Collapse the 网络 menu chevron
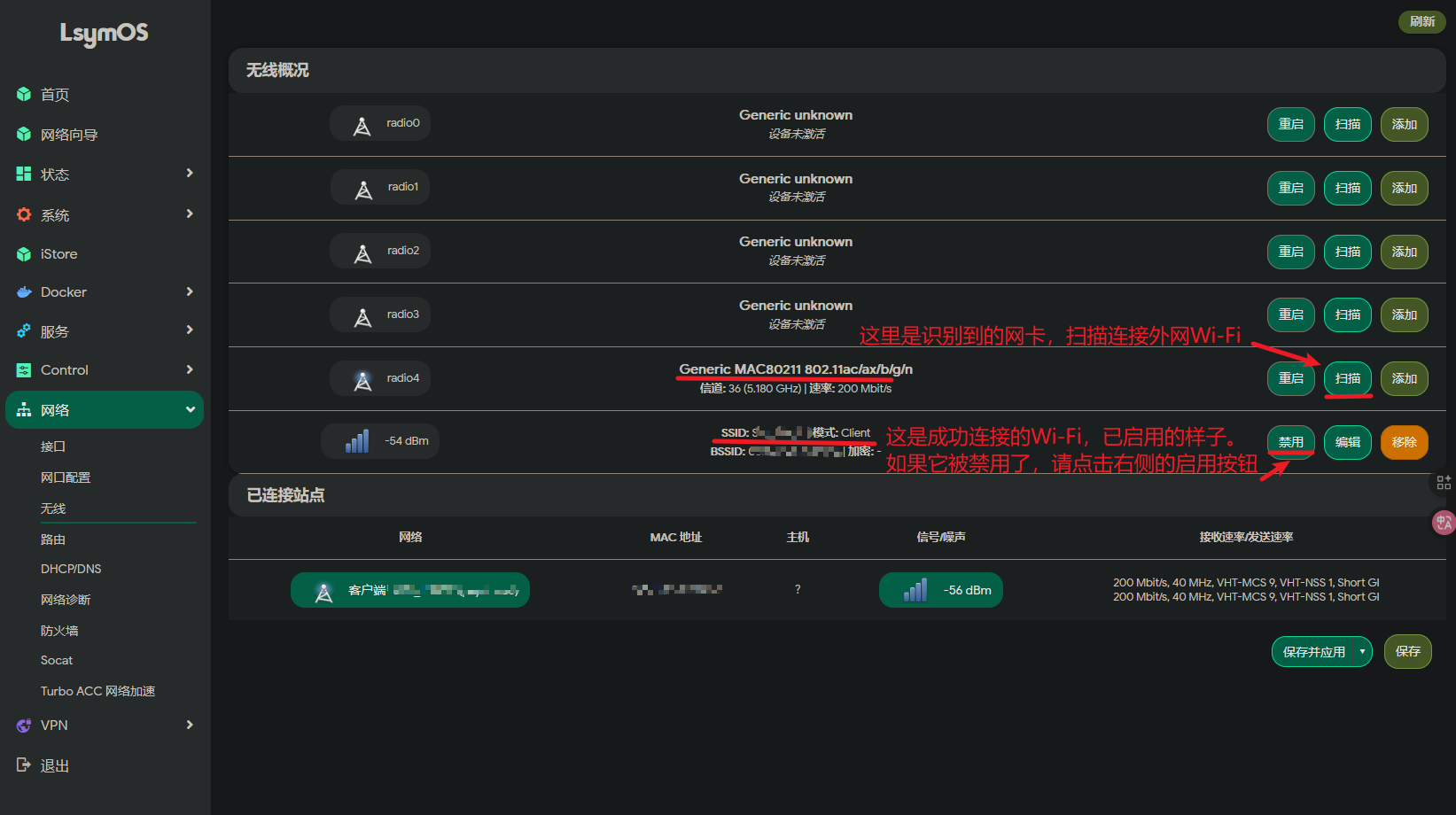The image size is (1456, 815). coord(190,409)
